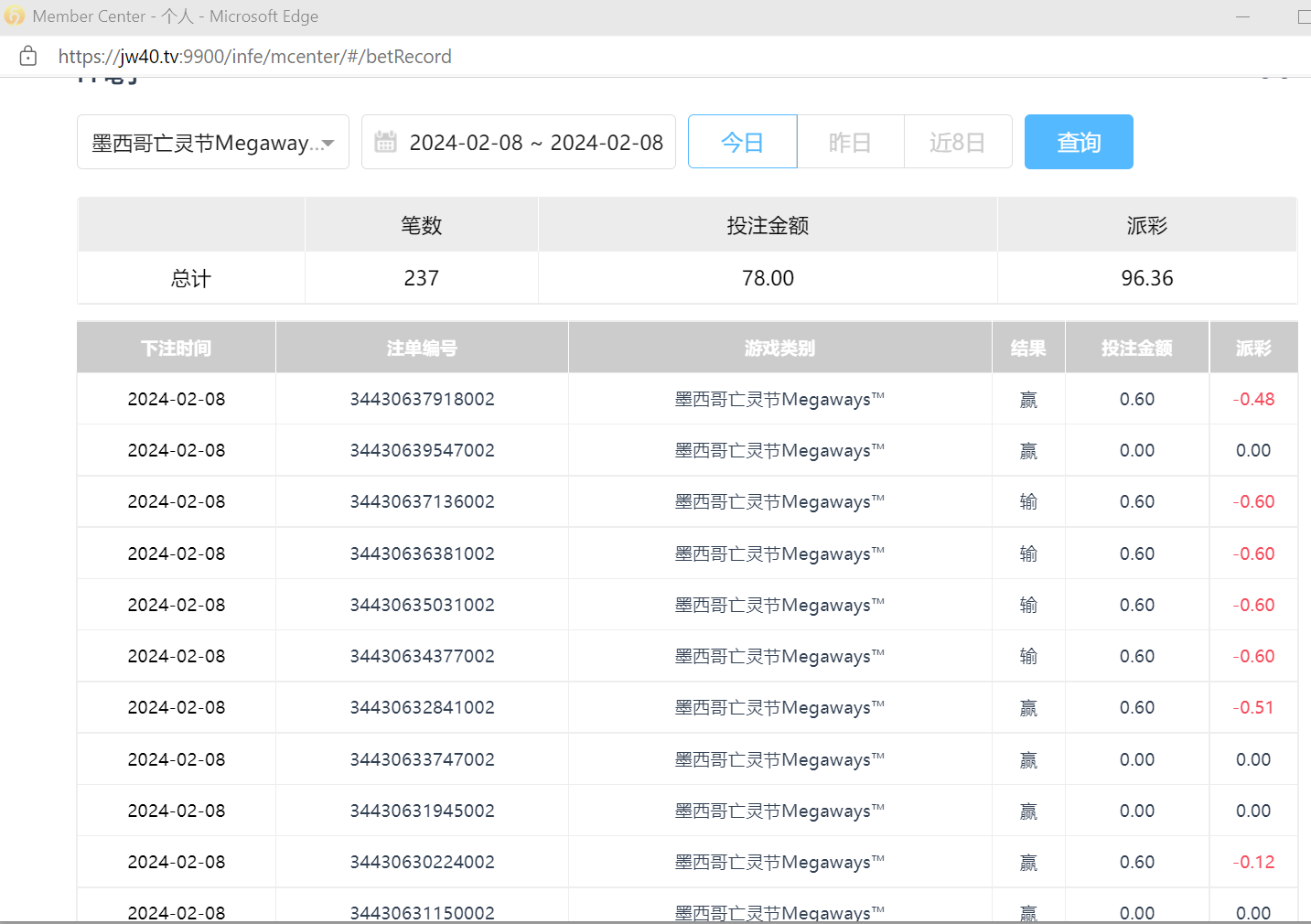
Task: Click order number 34430631945002
Action: pos(422,811)
